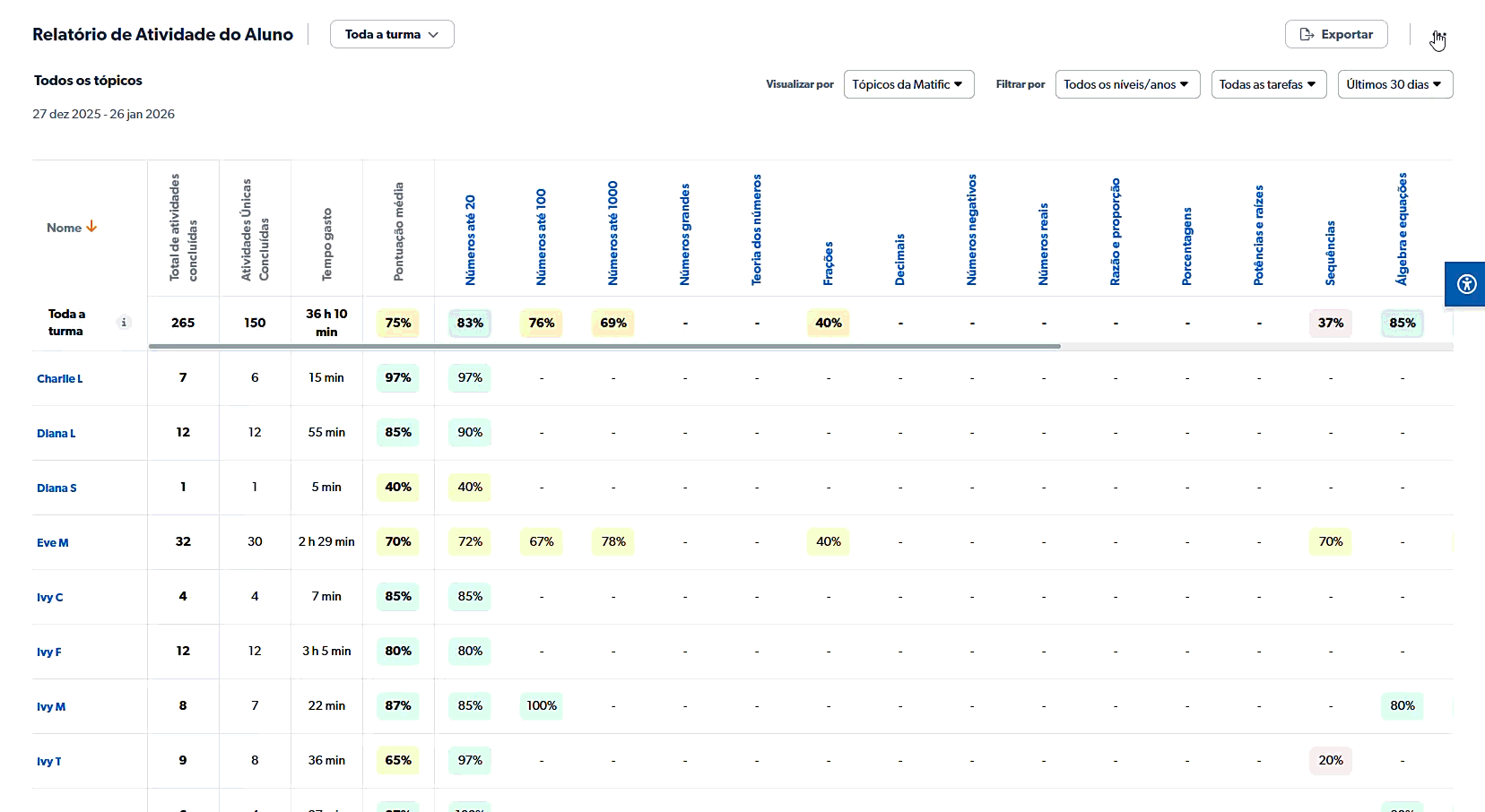The height and width of the screenshot is (812, 1485).
Task: Click the export icon in the Exportar button
Action: tap(1307, 35)
